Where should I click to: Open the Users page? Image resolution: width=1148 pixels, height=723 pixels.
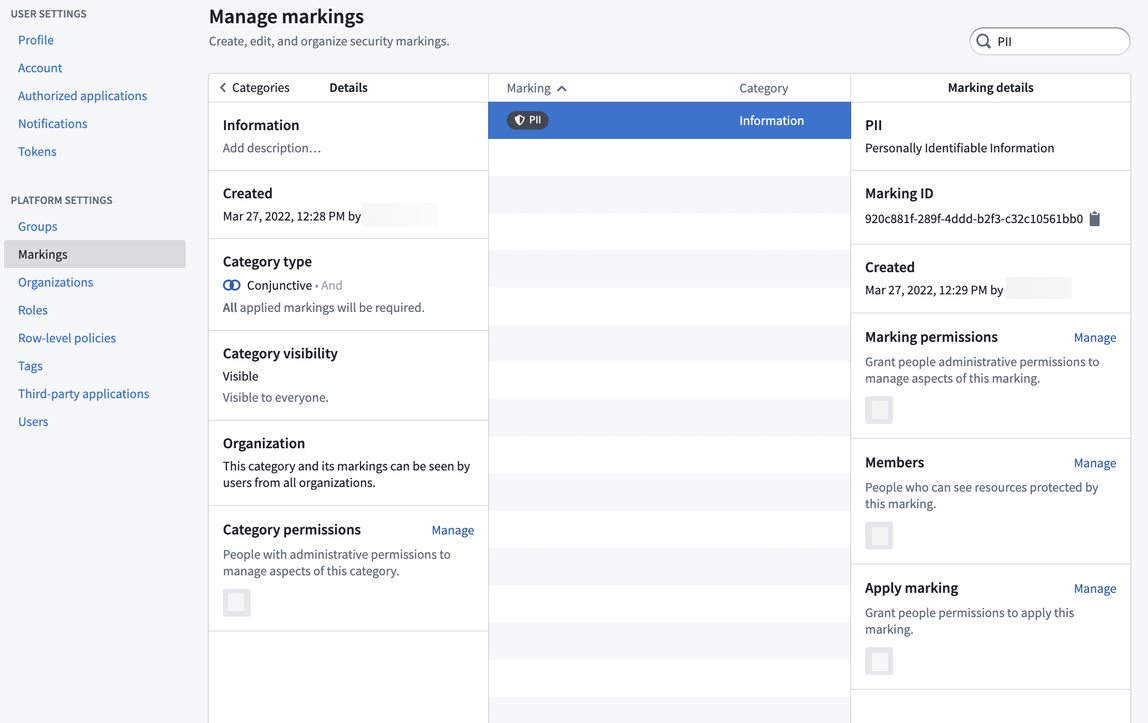[33, 422]
